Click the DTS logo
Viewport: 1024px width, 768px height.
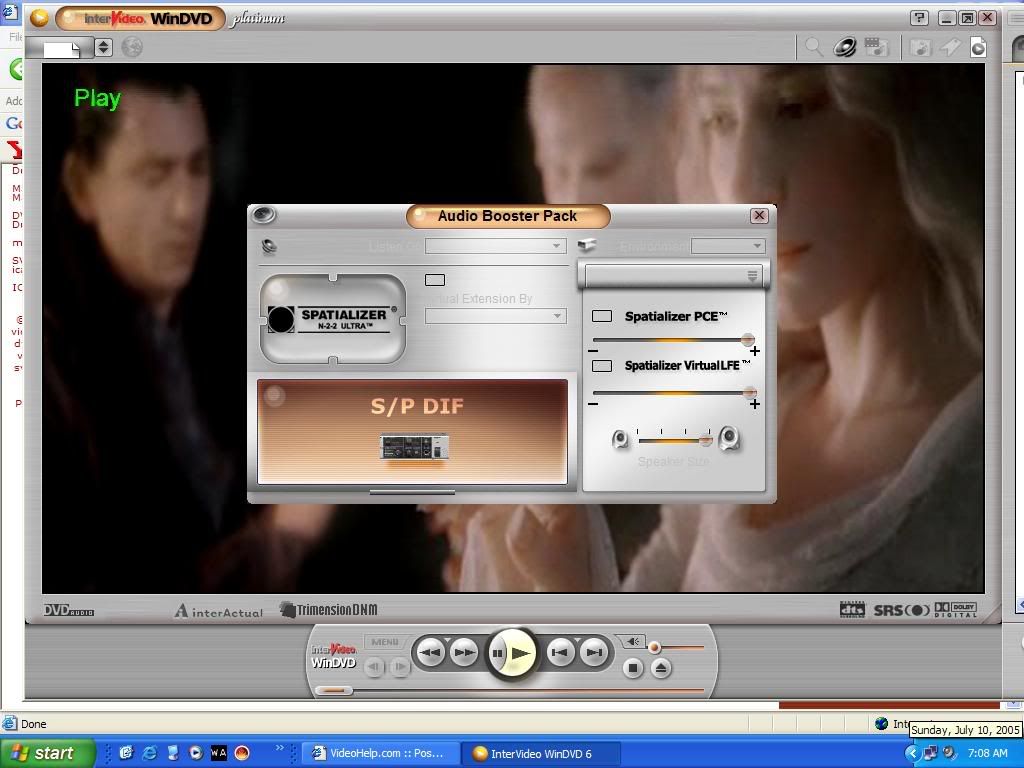(852, 610)
